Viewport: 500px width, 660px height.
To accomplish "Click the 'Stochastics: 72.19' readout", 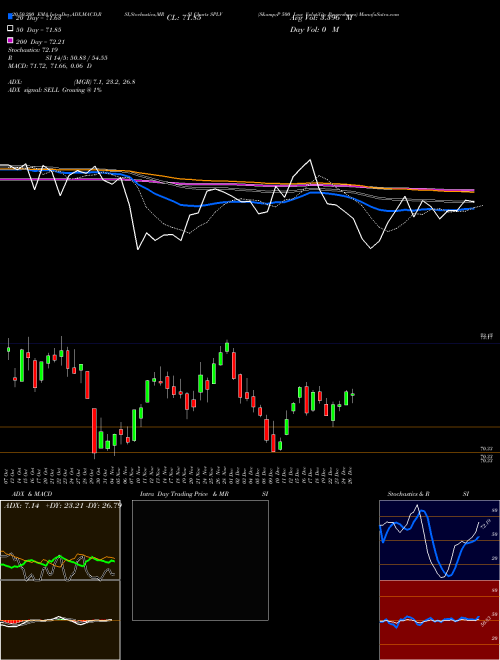I will [x=33, y=50].
